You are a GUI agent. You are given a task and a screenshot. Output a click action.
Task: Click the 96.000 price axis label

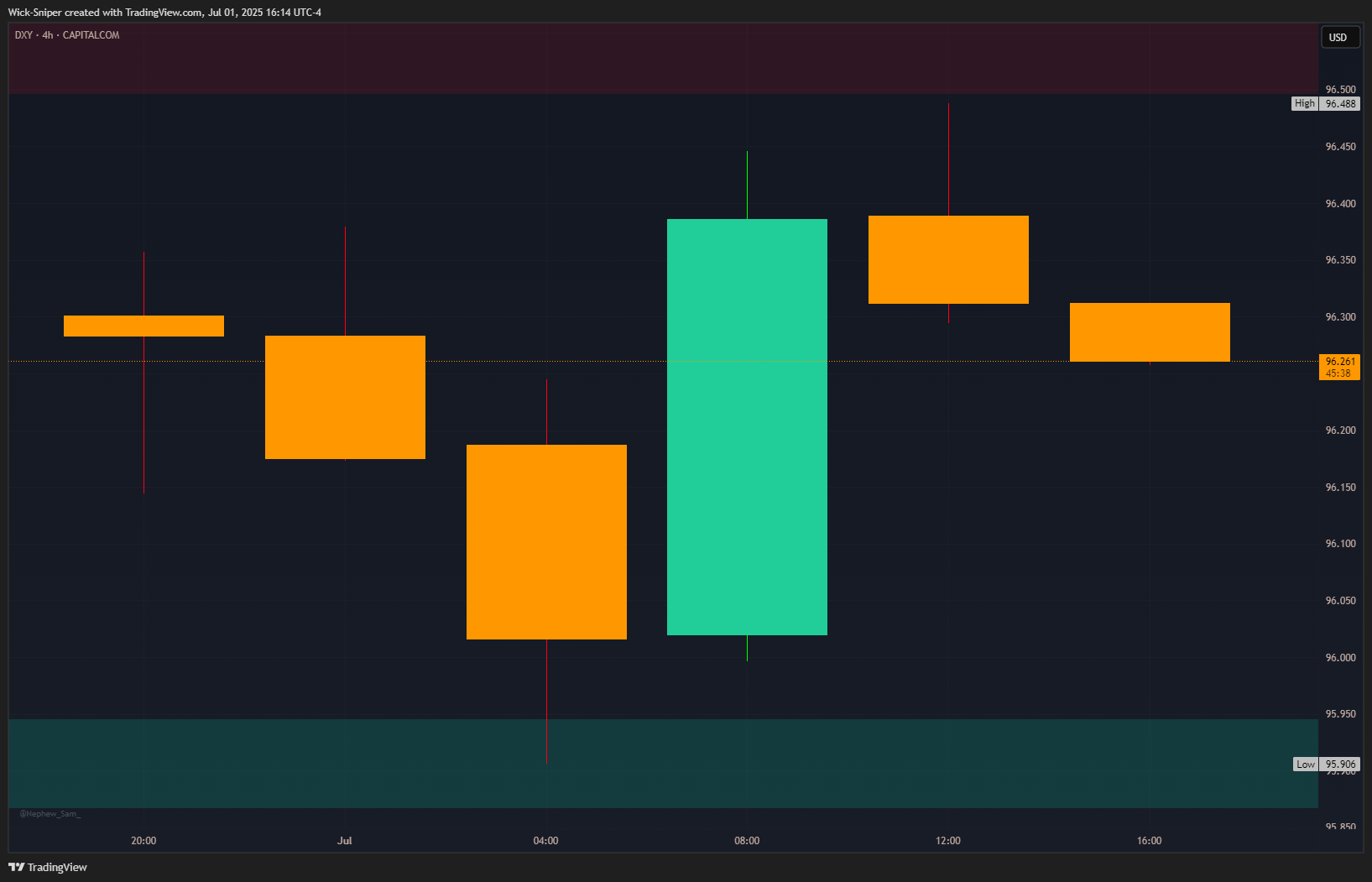pyautogui.click(x=1340, y=658)
